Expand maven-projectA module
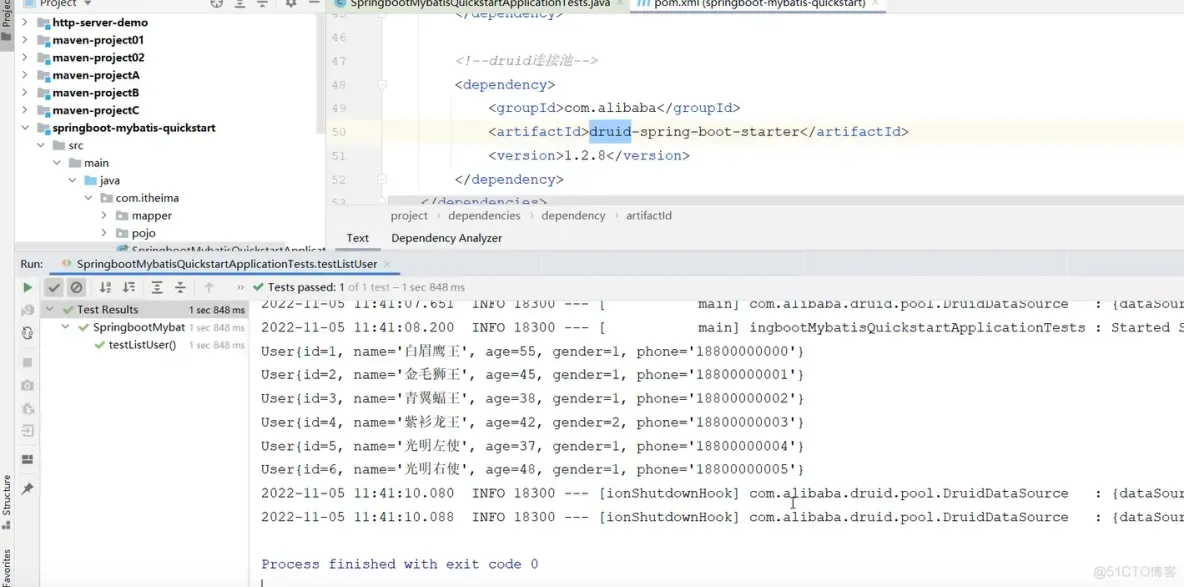The image size is (1184, 587). 25,75
